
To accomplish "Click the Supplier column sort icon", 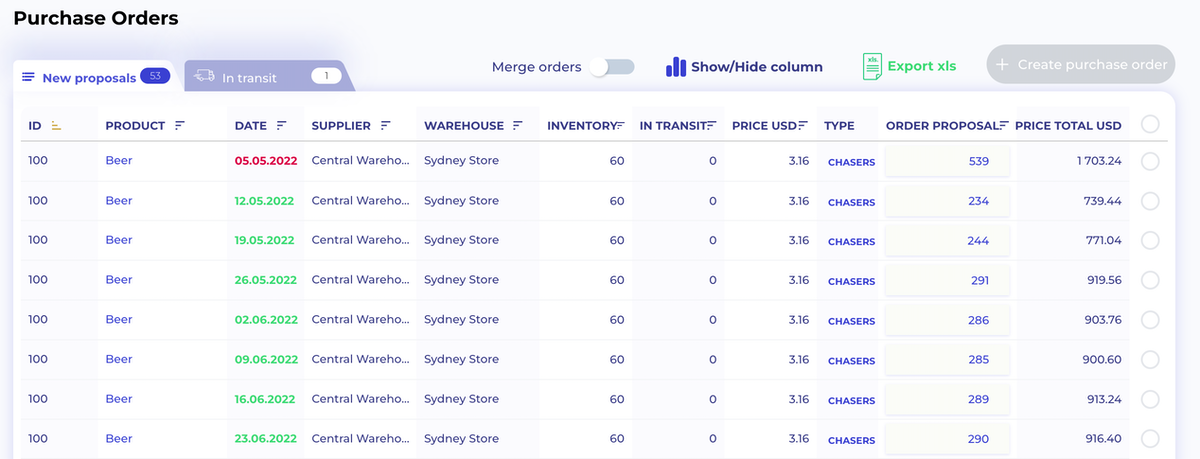I will click(386, 126).
